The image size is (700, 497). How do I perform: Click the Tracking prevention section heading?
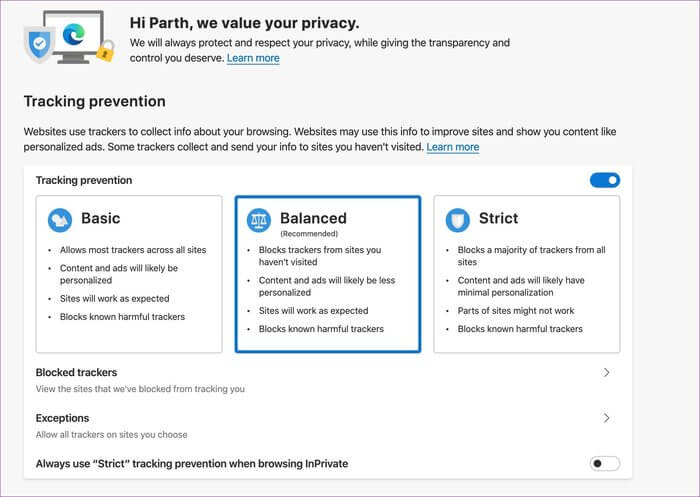tap(95, 101)
